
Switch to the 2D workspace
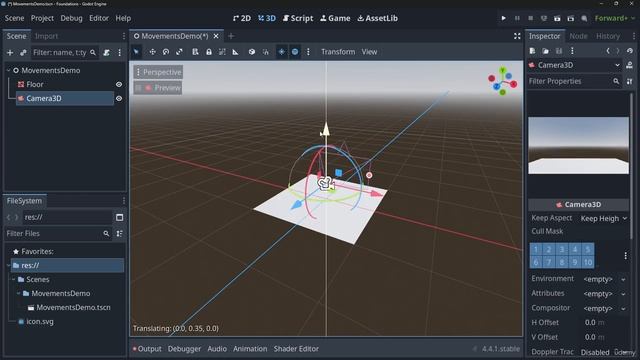(242, 18)
